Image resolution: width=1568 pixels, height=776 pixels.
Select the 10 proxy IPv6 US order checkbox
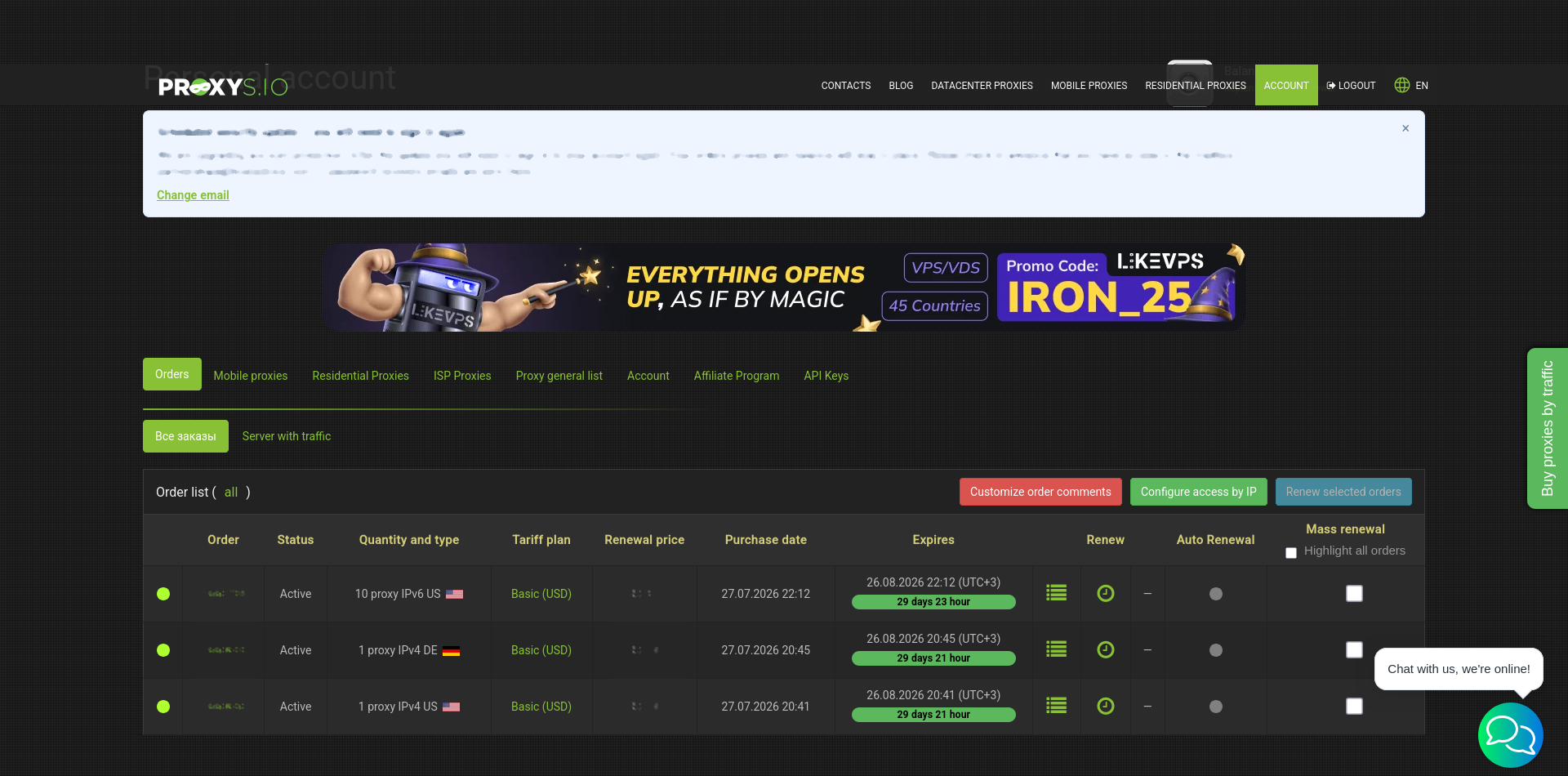[1354, 593]
